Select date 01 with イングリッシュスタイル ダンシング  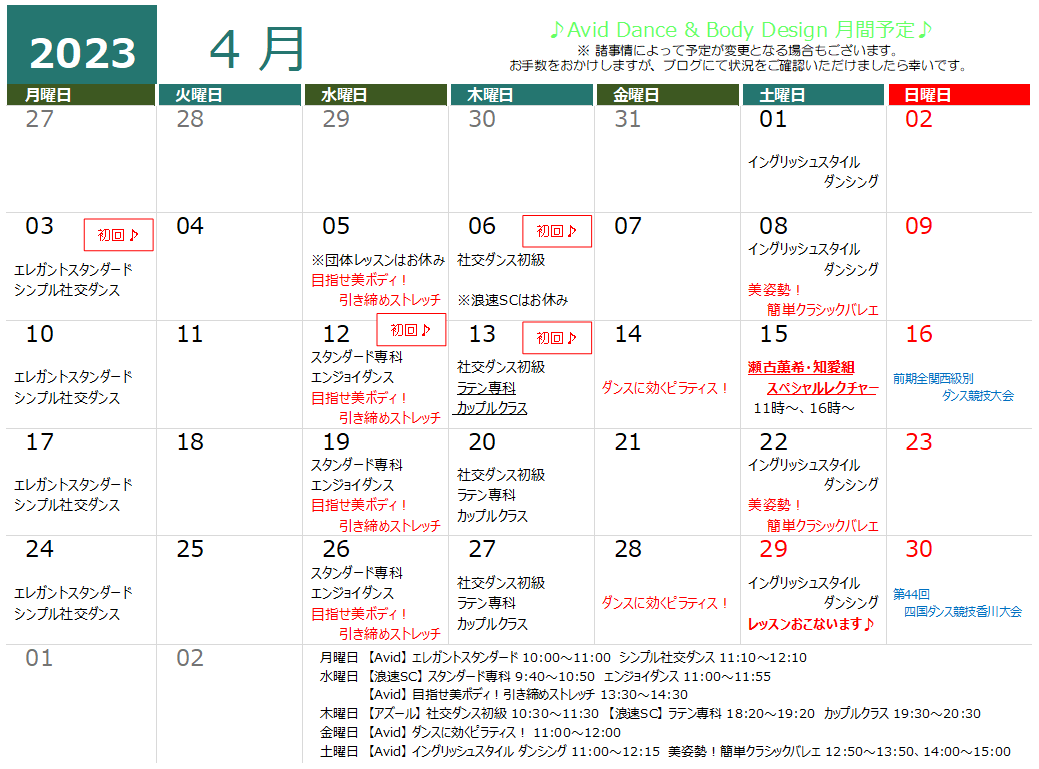[x=773, y=119]
